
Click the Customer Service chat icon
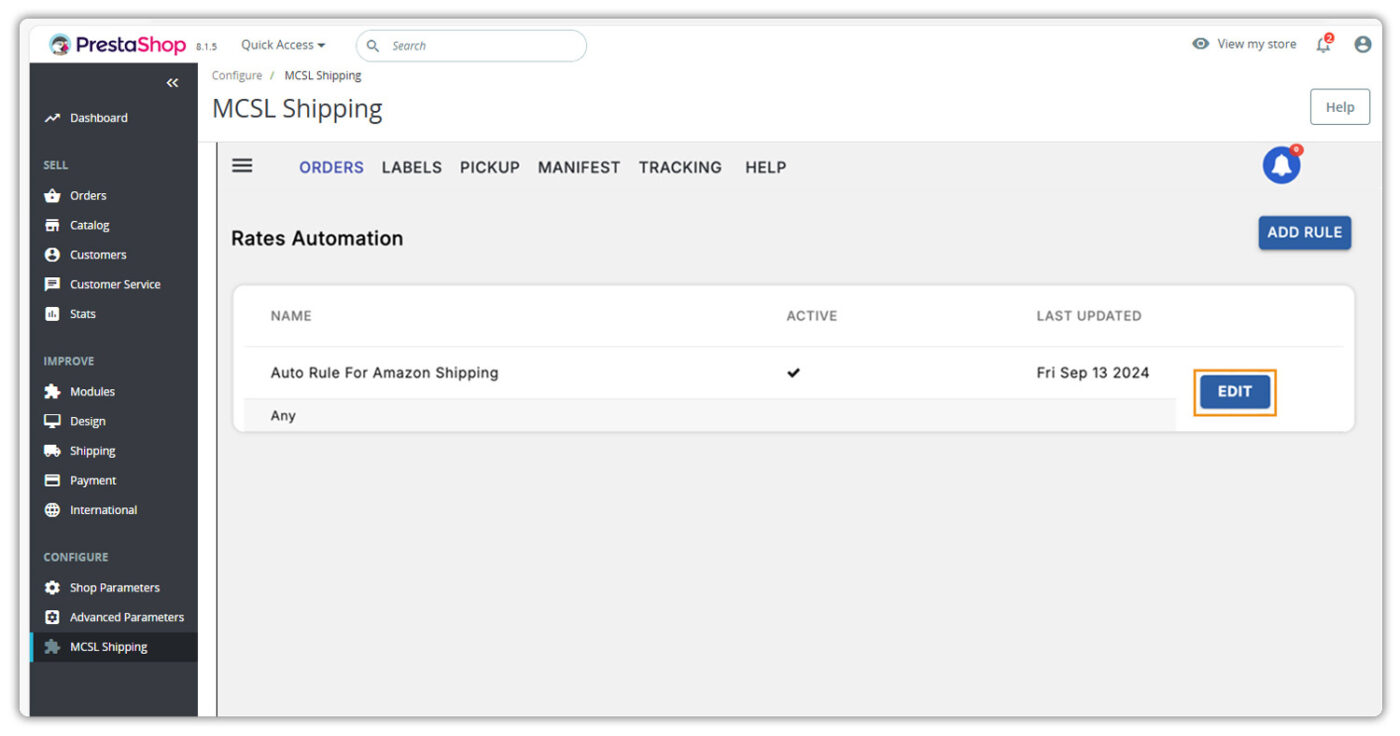52,284
